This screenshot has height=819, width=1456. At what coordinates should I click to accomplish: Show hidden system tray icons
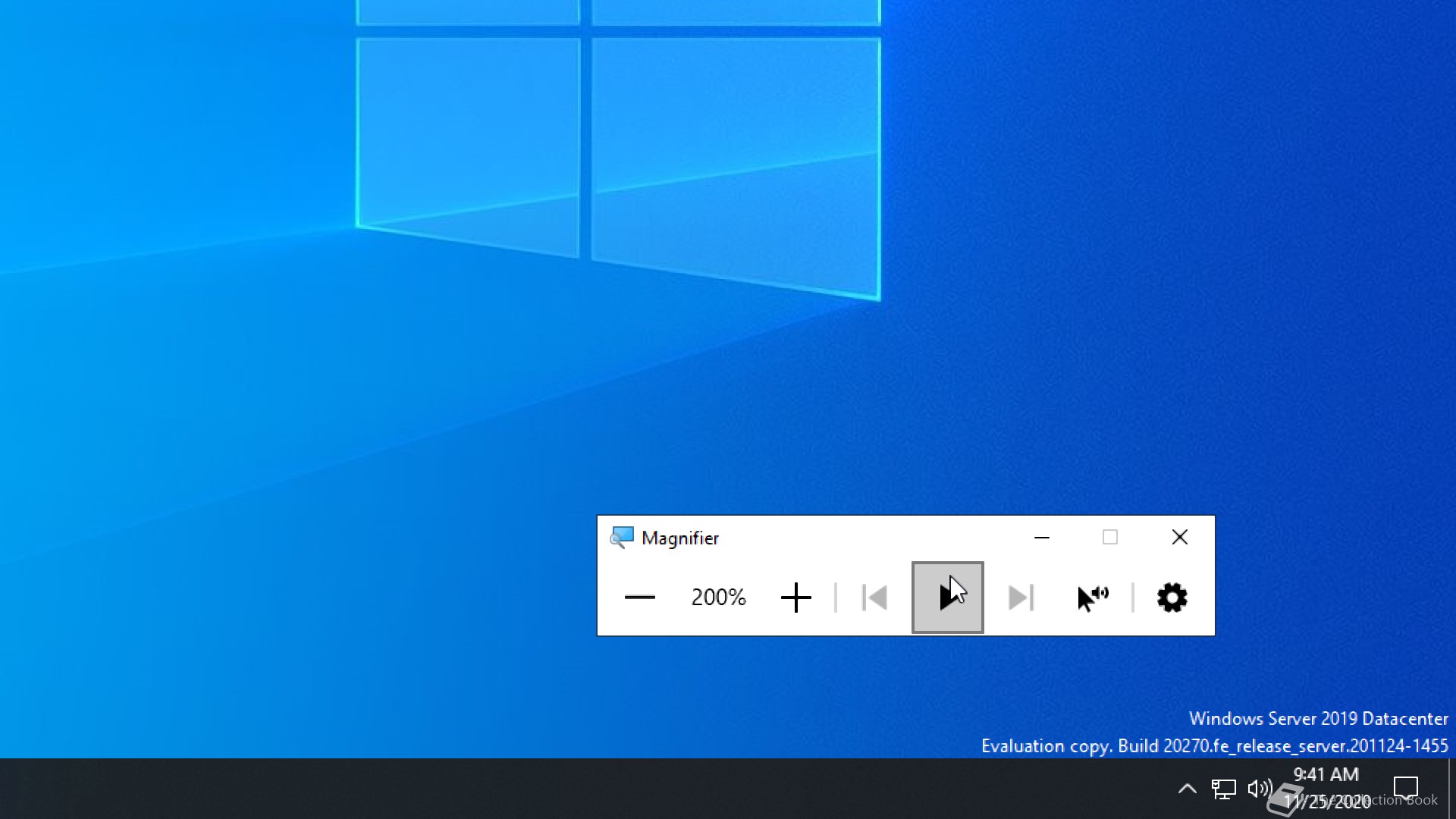pos(1187,789)
